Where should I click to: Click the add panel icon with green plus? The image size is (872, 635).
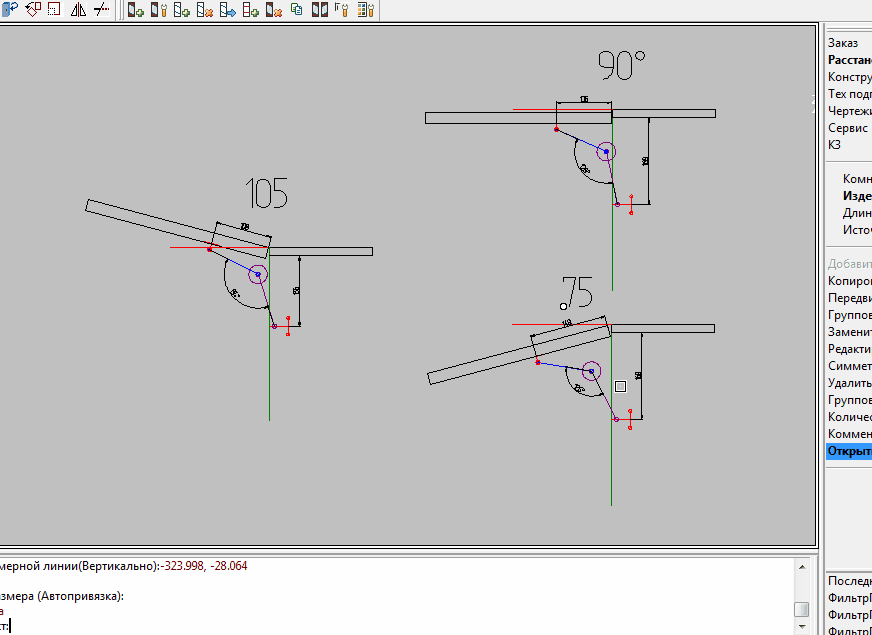click(136, 9)
